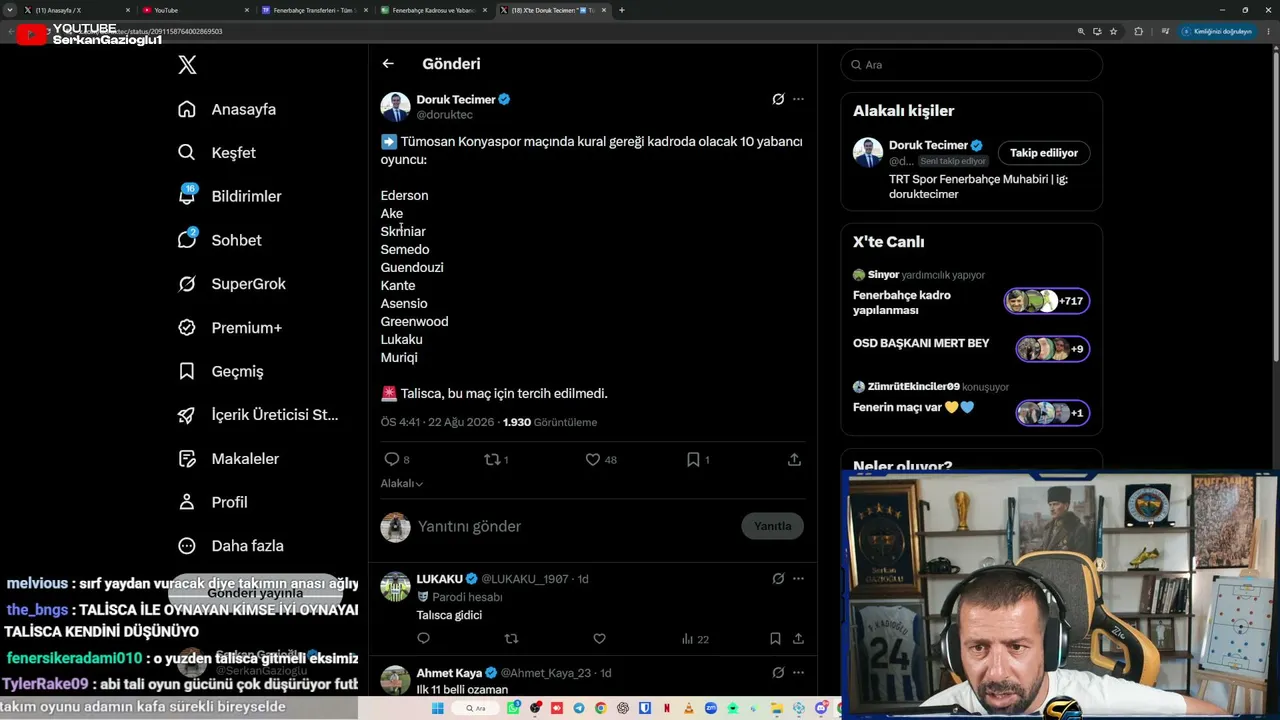
Task: Open Bitwarden from the taskbar
Action: click(x=645, y=708)
